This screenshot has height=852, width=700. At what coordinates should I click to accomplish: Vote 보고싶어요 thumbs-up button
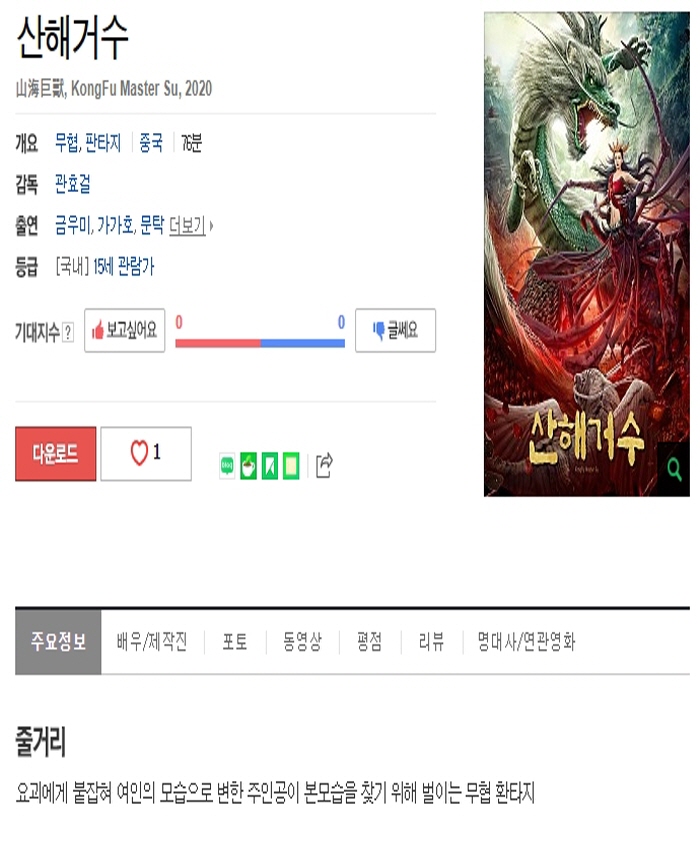point(124,330)
